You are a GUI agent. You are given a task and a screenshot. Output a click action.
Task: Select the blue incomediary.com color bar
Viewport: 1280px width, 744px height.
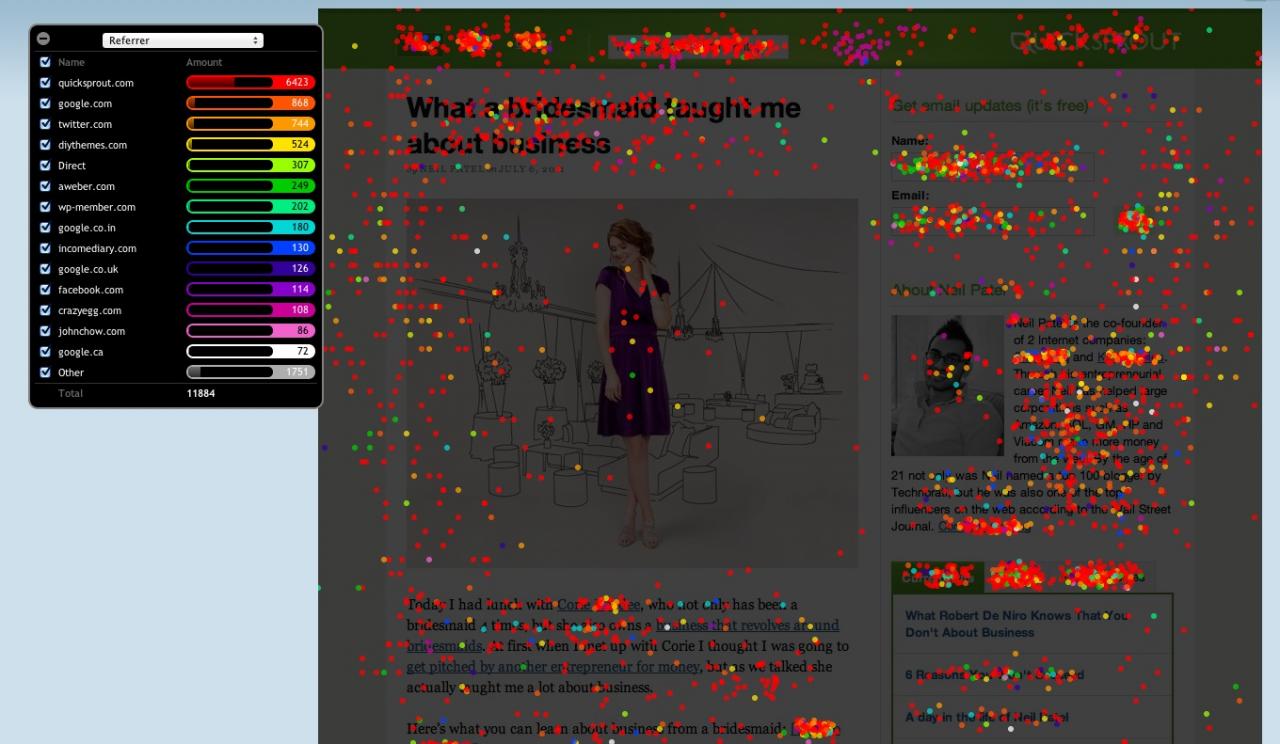[x=250, y=248]
